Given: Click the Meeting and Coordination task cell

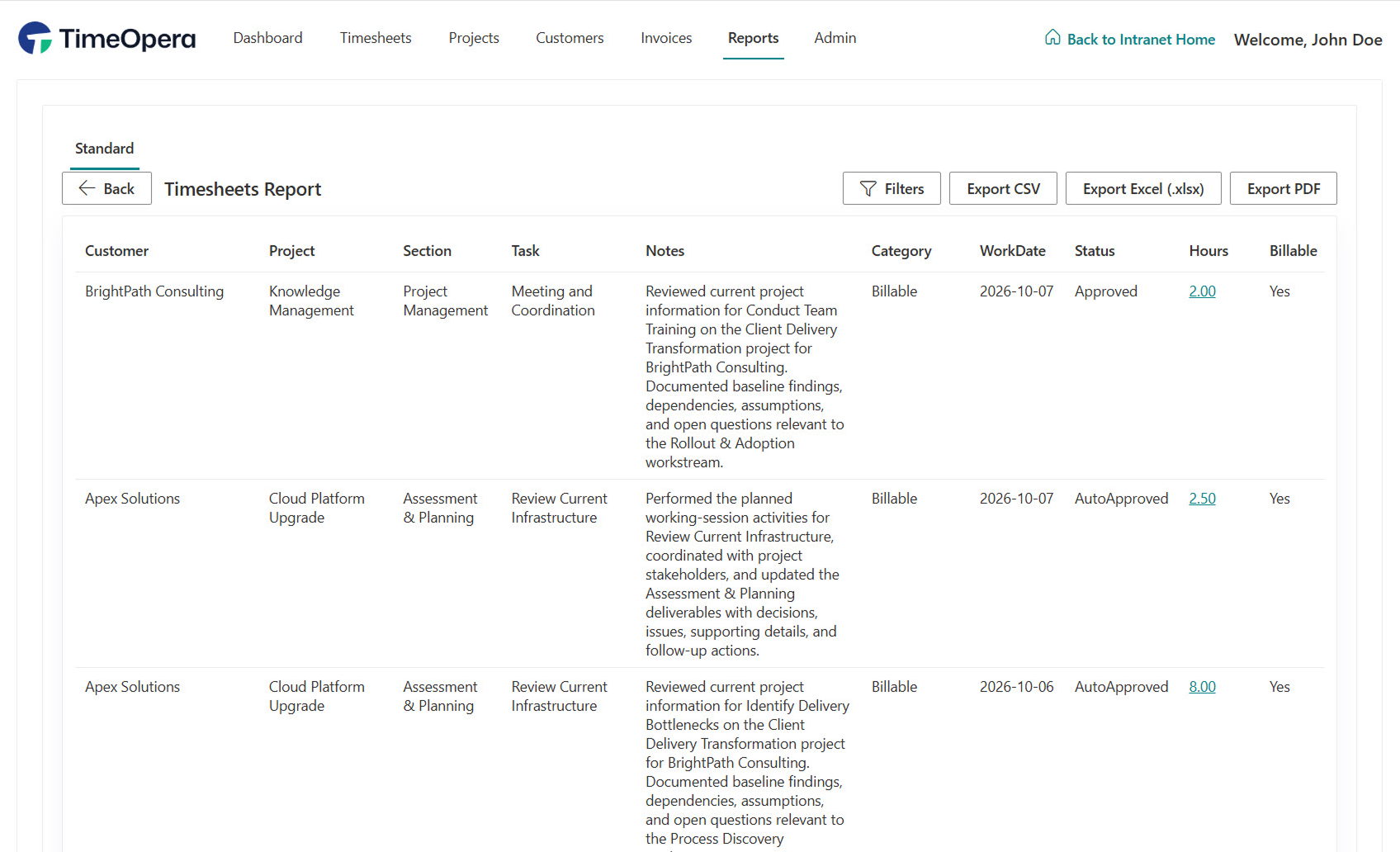Looking at the screenshot, I should click(x=553, y=301).
